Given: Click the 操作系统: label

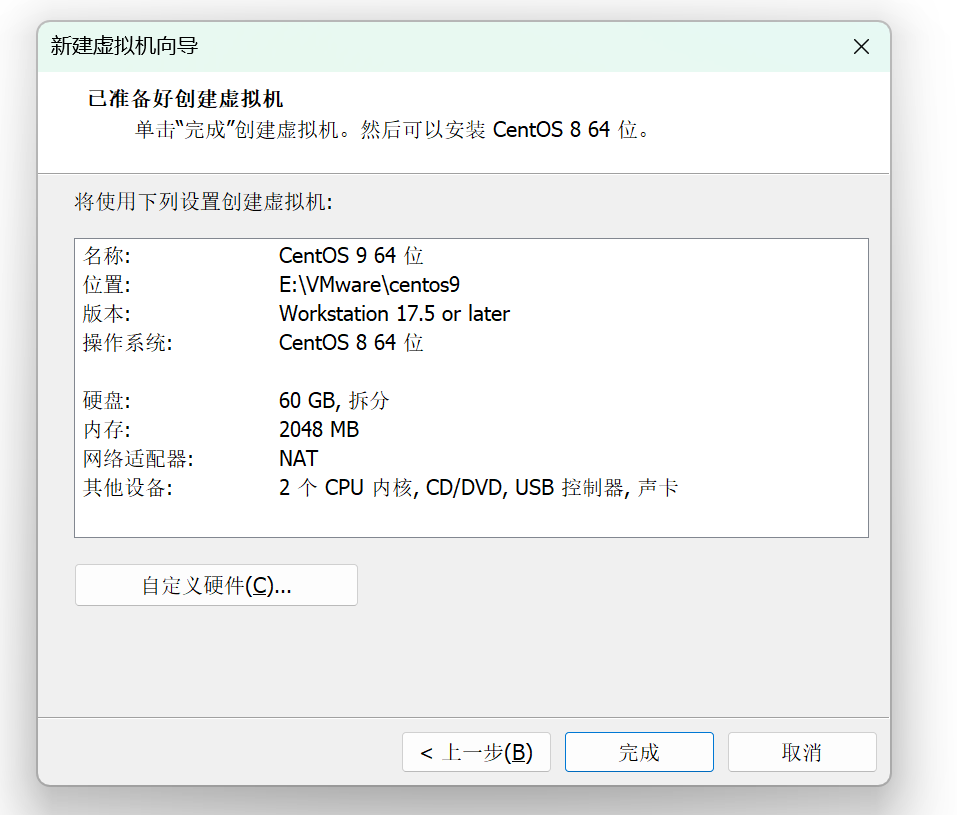Looking at the screenshot, I should pos(128,342).
